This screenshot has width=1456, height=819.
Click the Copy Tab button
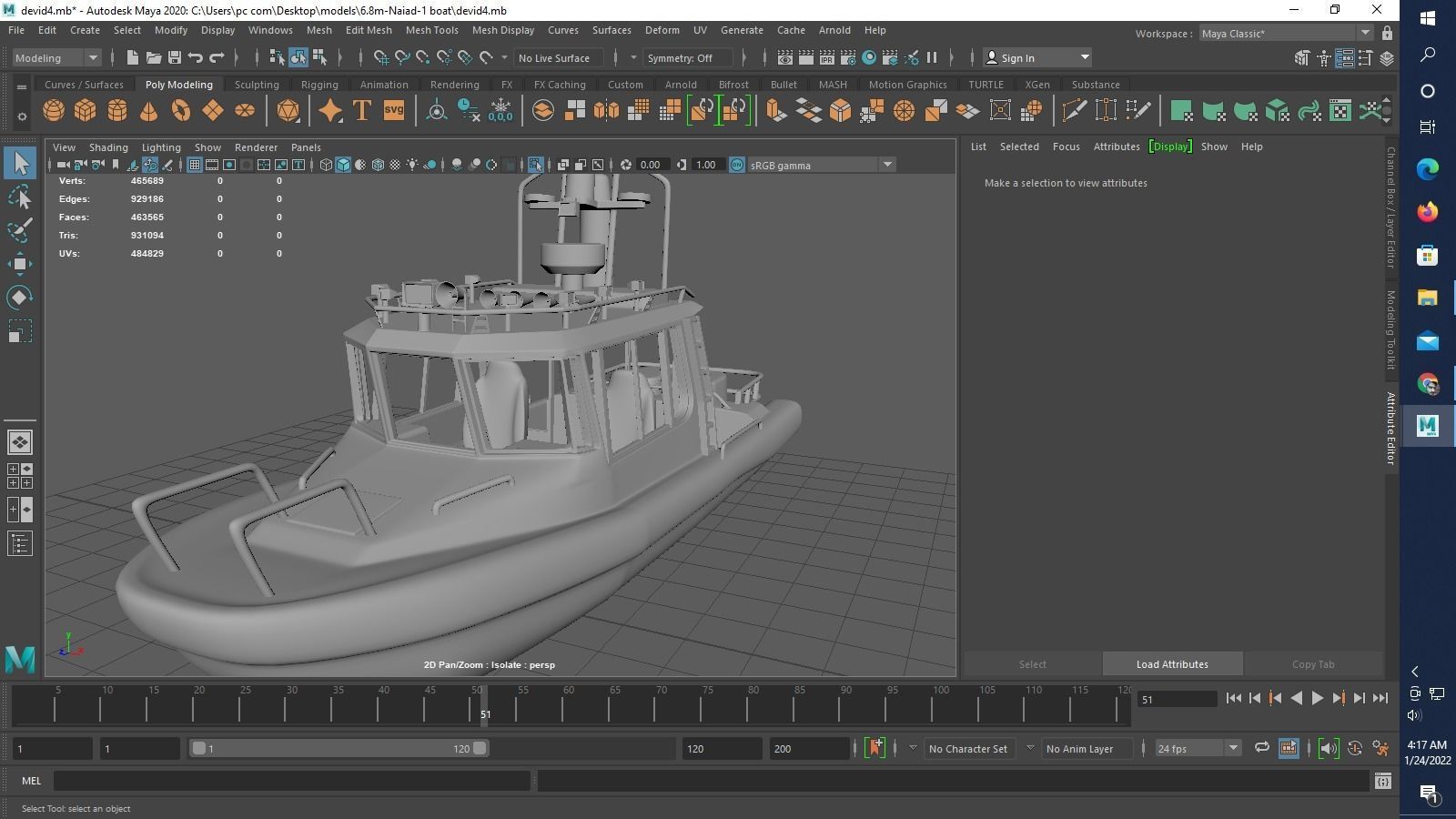point(1313,664)
